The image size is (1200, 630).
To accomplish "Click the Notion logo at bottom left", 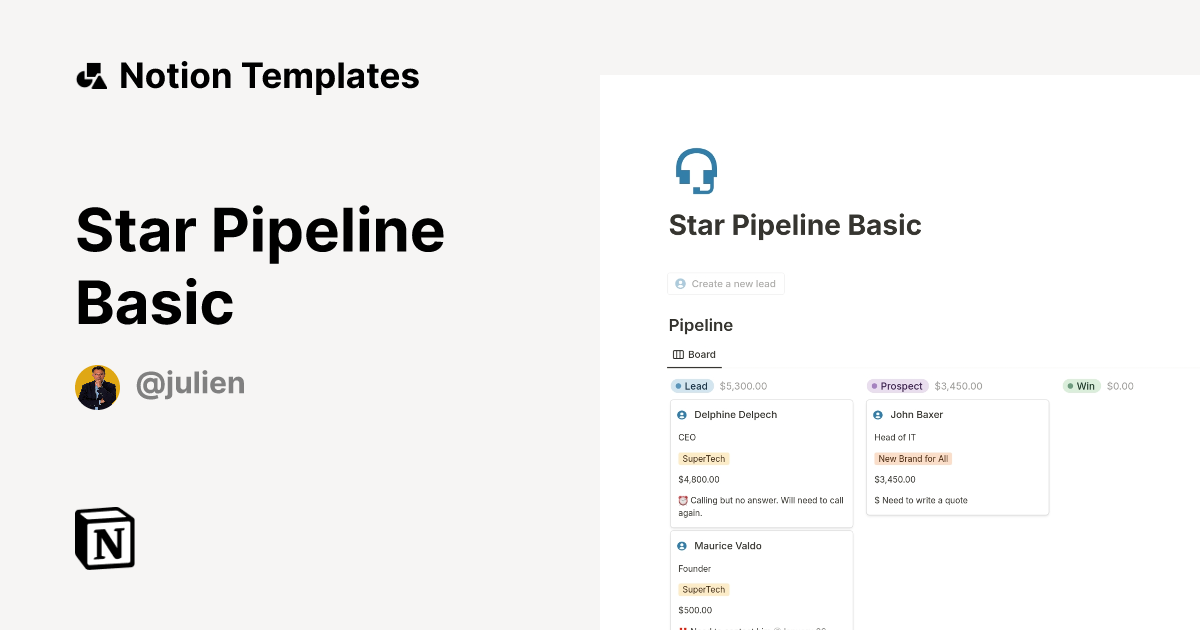I will pyautogui.click(x=104, y=538).
